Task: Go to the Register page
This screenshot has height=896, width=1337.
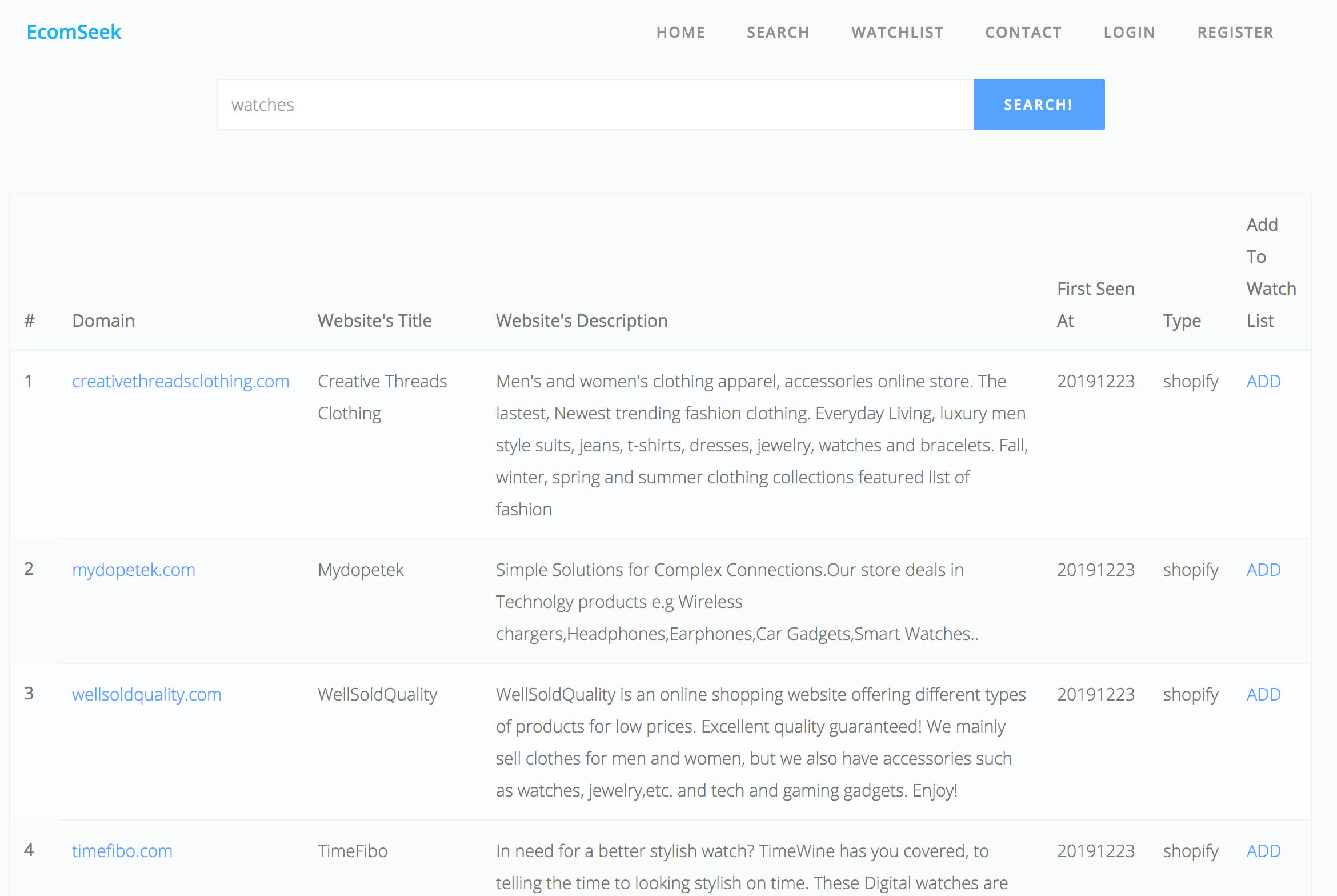Action: [1235, 33]
